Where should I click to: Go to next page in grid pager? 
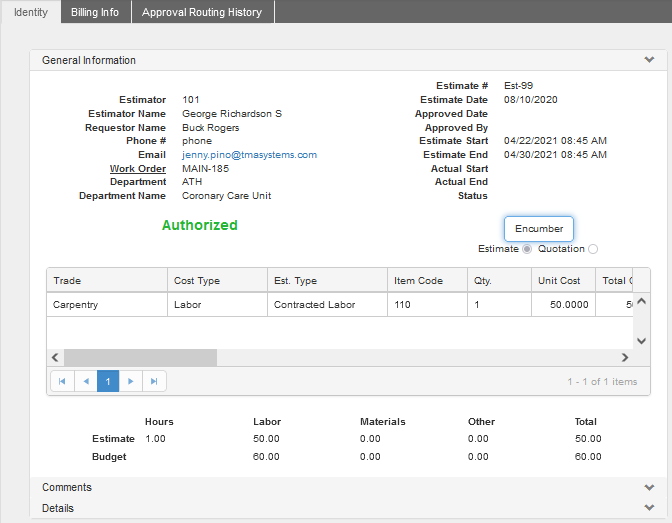131,381
